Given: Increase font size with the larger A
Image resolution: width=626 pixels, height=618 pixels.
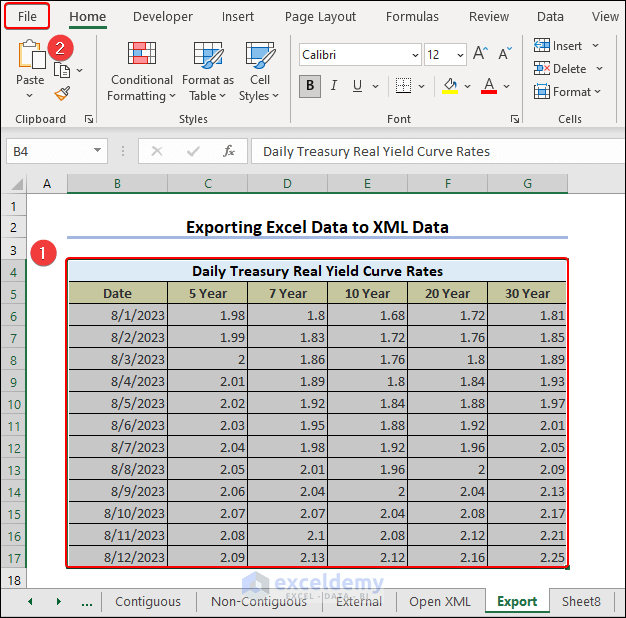Looking at the screenshot, I should point(480,54).
